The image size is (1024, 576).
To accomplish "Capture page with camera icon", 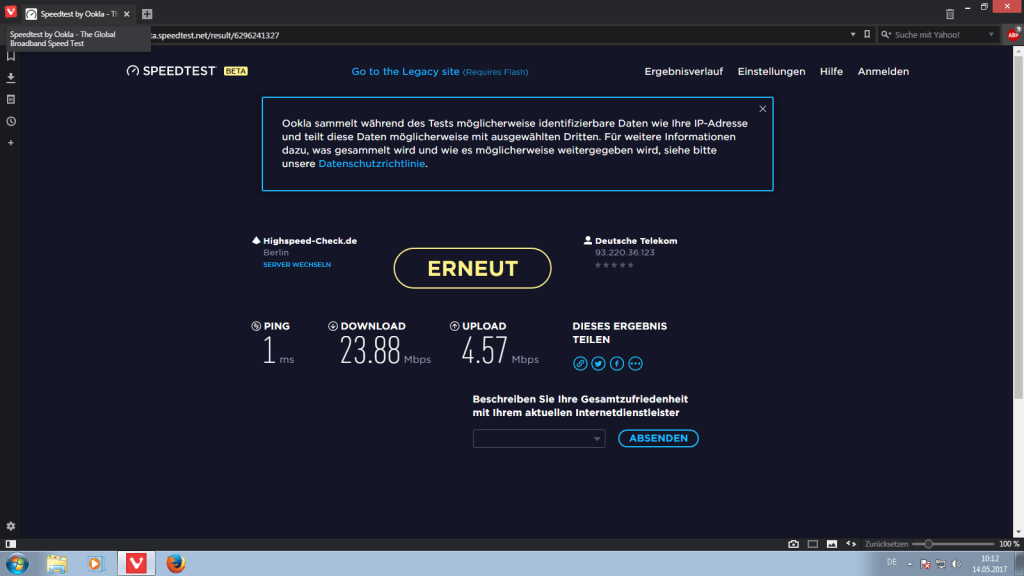I will click(x=793, y=544).
